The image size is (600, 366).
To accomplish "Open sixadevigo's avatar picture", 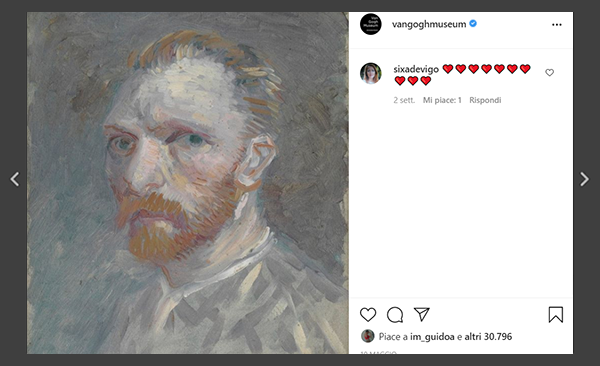I will click(371, 73).
